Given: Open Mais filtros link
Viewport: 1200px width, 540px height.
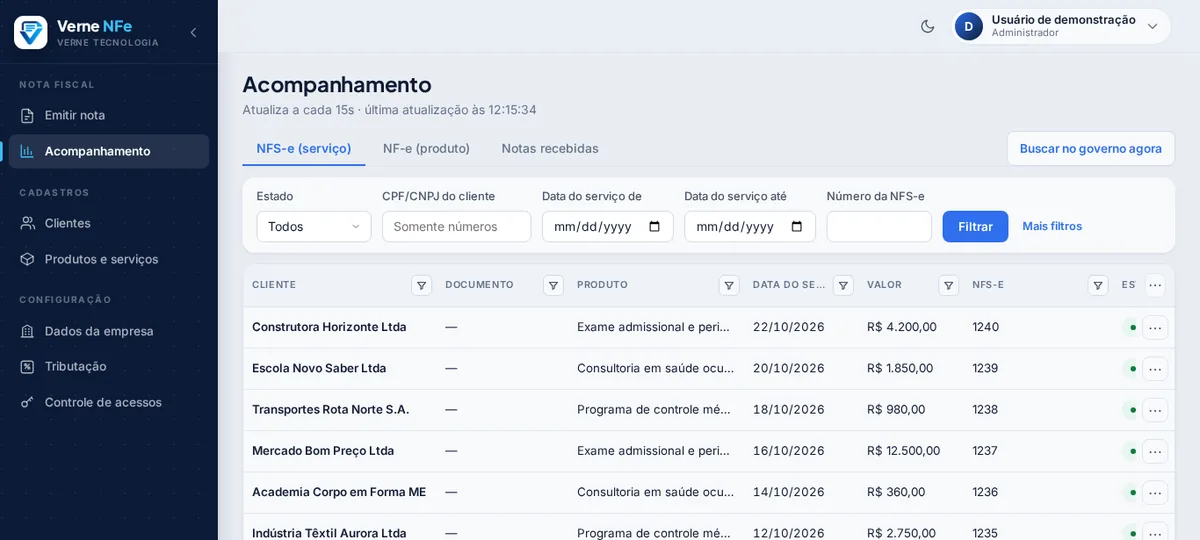Looking at the screenshot, I should [x=1052, y=226].
